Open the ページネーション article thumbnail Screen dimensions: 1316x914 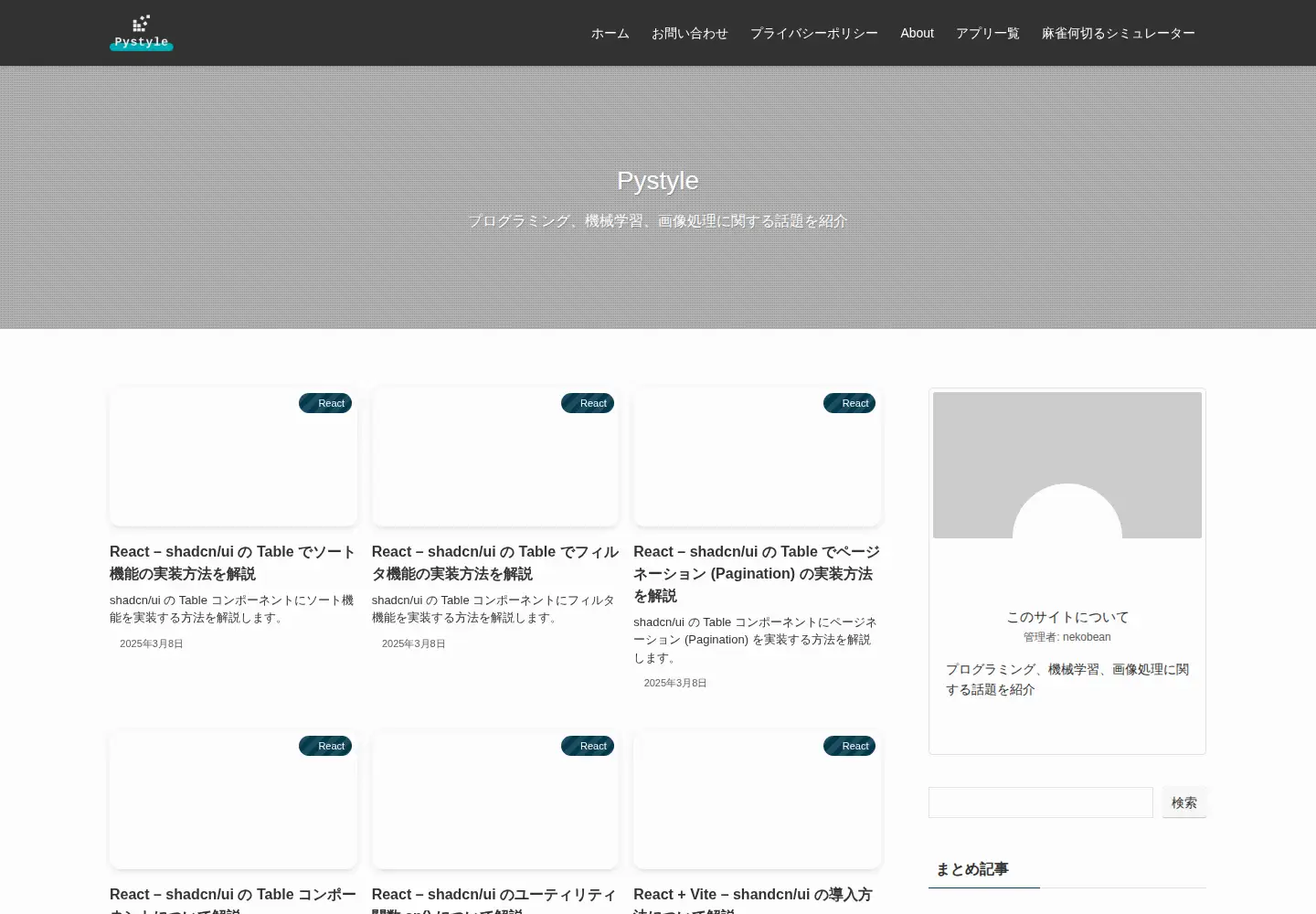click(758, 457)
